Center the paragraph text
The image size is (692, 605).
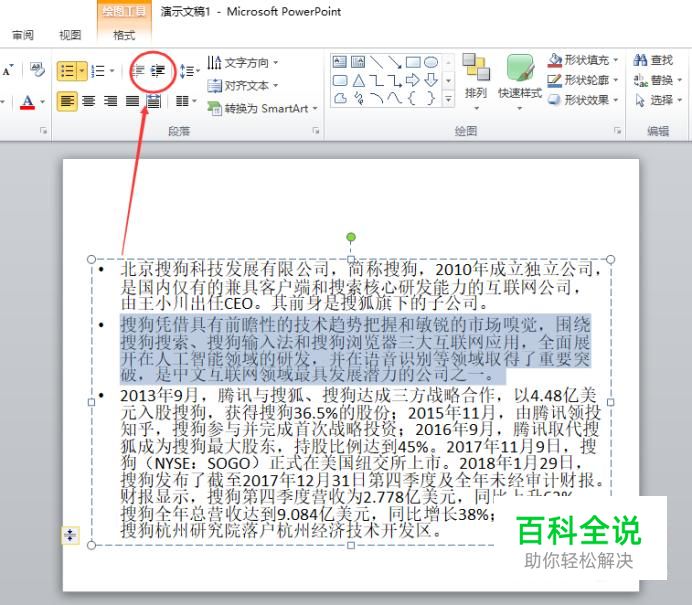coord(89,101)
